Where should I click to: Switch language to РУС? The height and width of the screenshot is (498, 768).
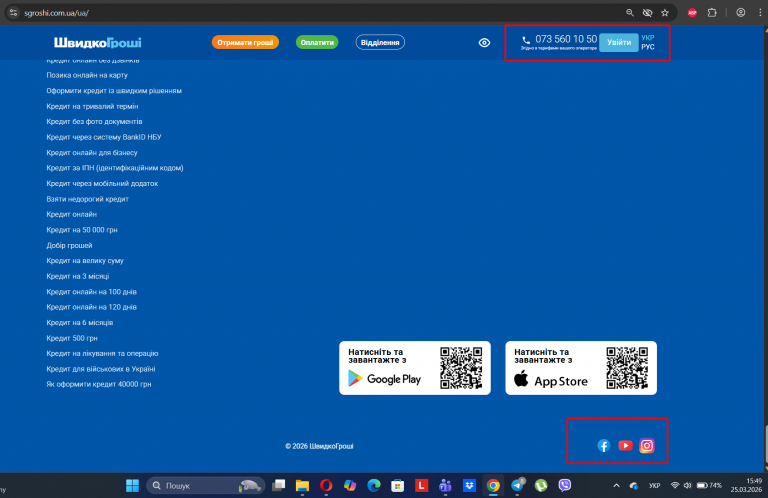(x=648, y=47)
